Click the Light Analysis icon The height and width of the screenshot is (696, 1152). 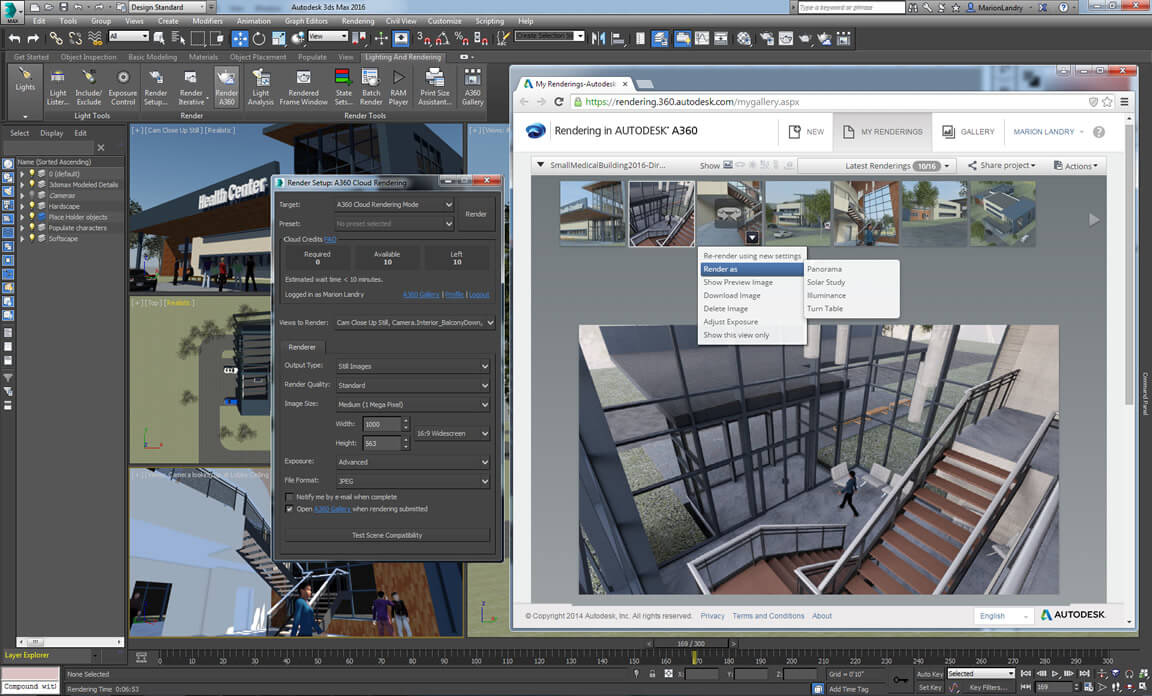coord(259,88)
